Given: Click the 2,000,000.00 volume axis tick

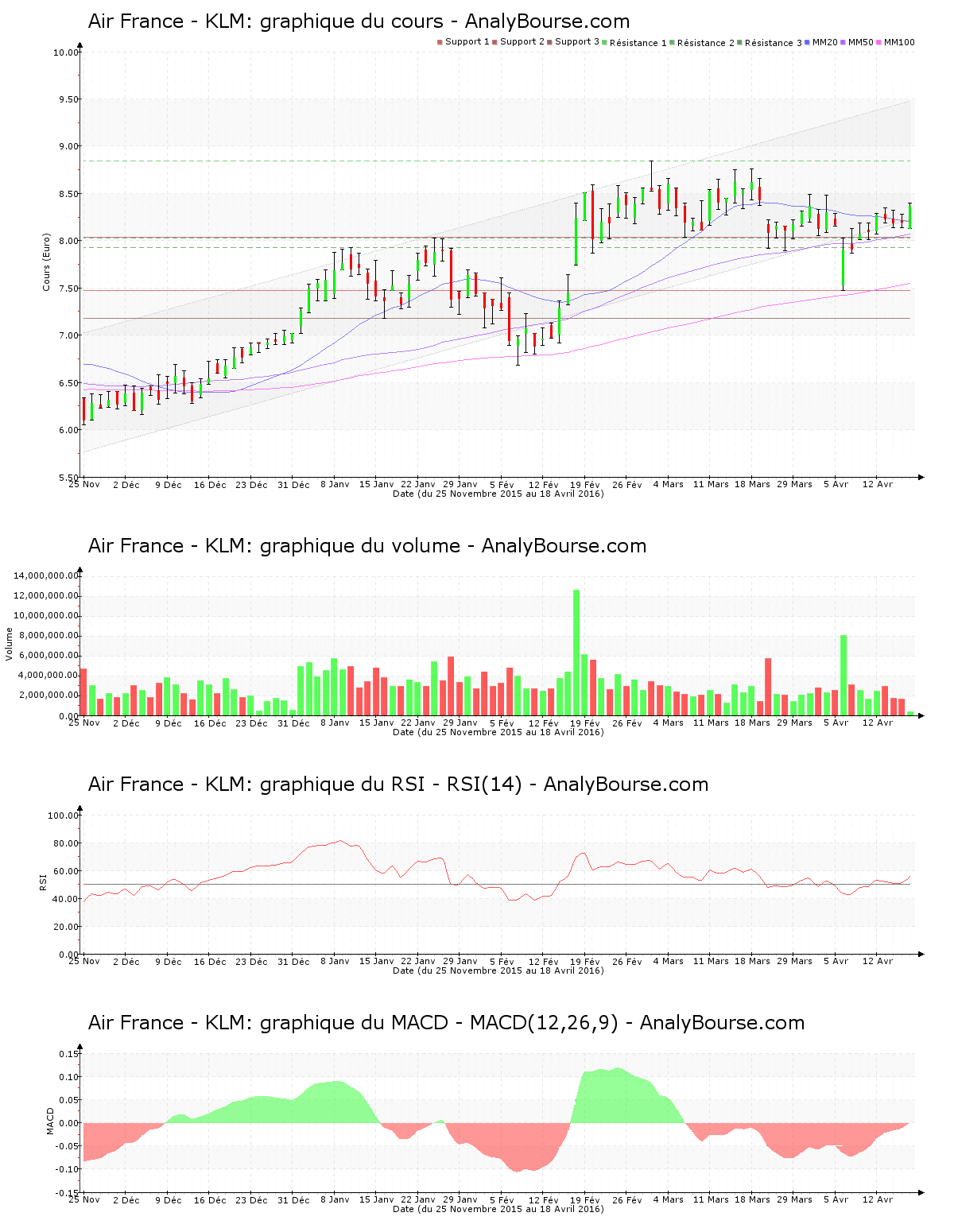Looking at the screenshot, I should (48, 695).
